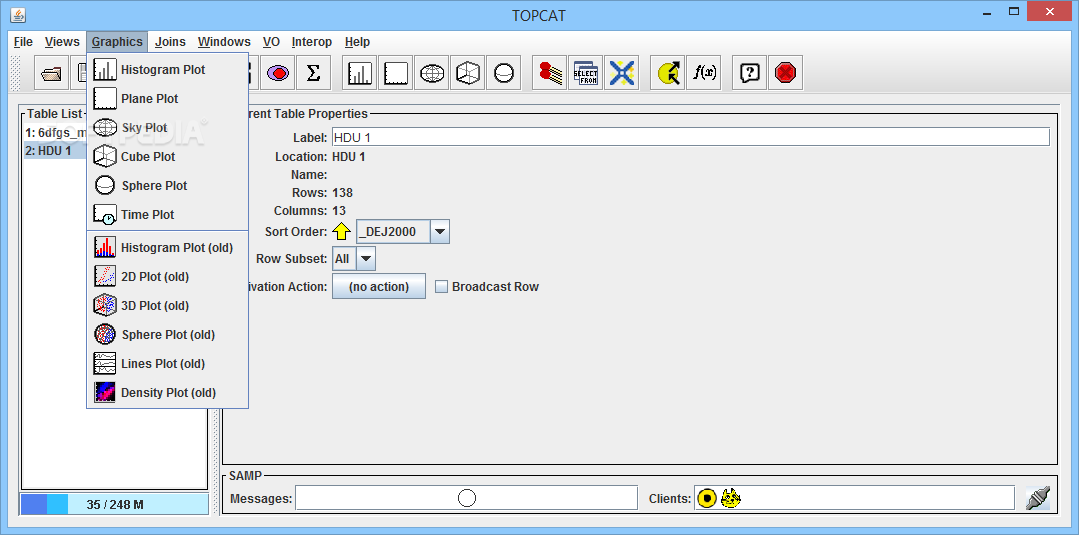Viewport: 1079px width, 535px height.
Task: Click the (no action) activation button
Action: (379, 286)
